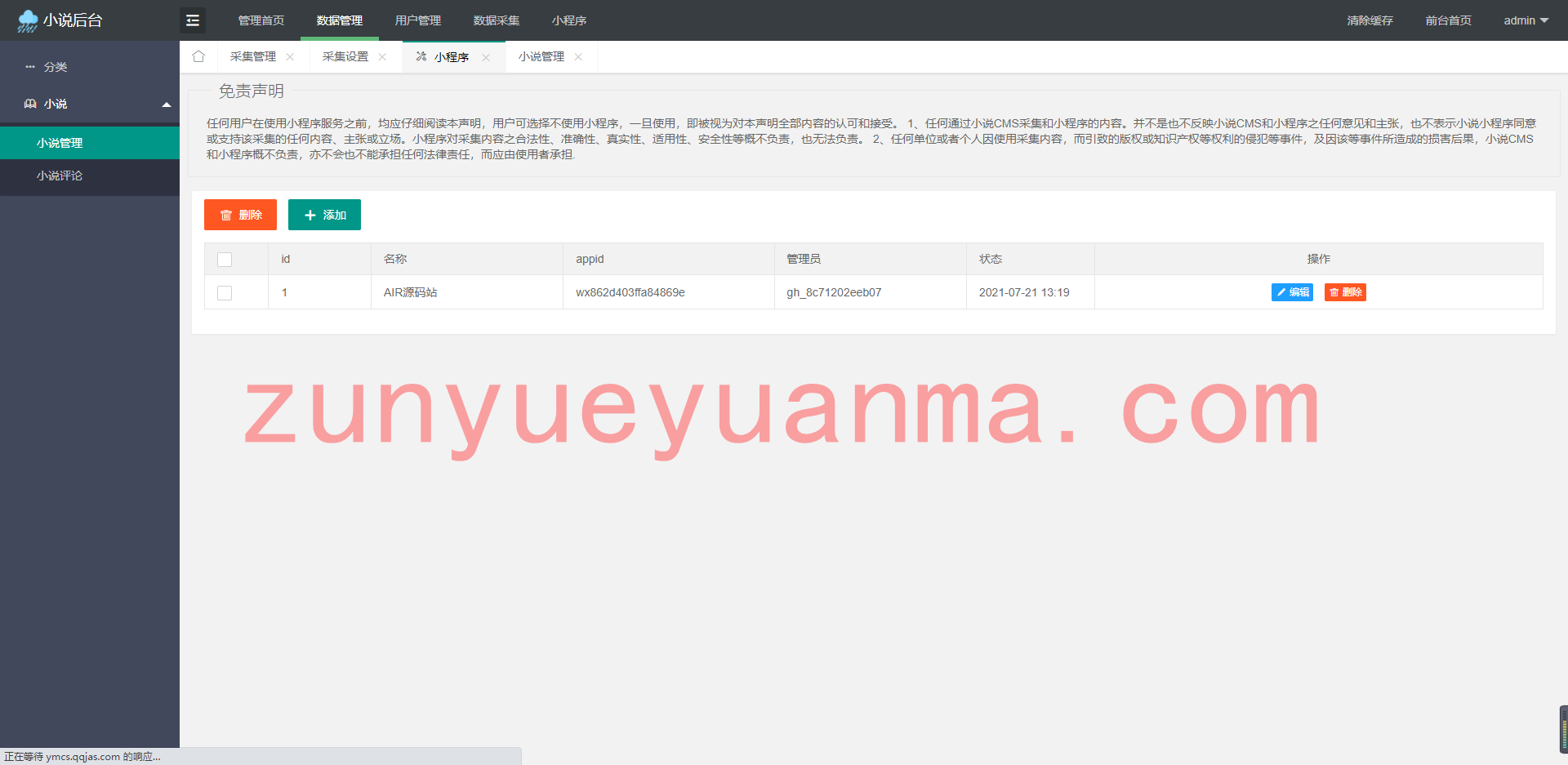This screenshot has height=765, width=1568.
Task: Click 清除缓存 link in header
Action: tap(1370, 20)
